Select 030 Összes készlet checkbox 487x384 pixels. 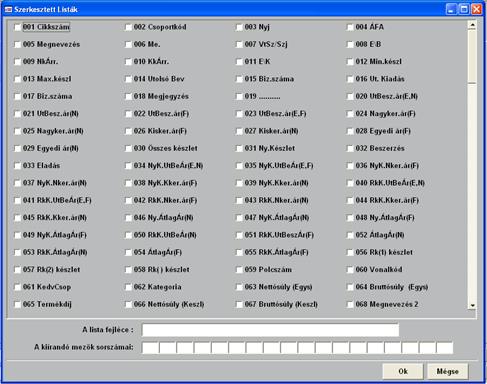pyautogui.click(x=128, y=148)
